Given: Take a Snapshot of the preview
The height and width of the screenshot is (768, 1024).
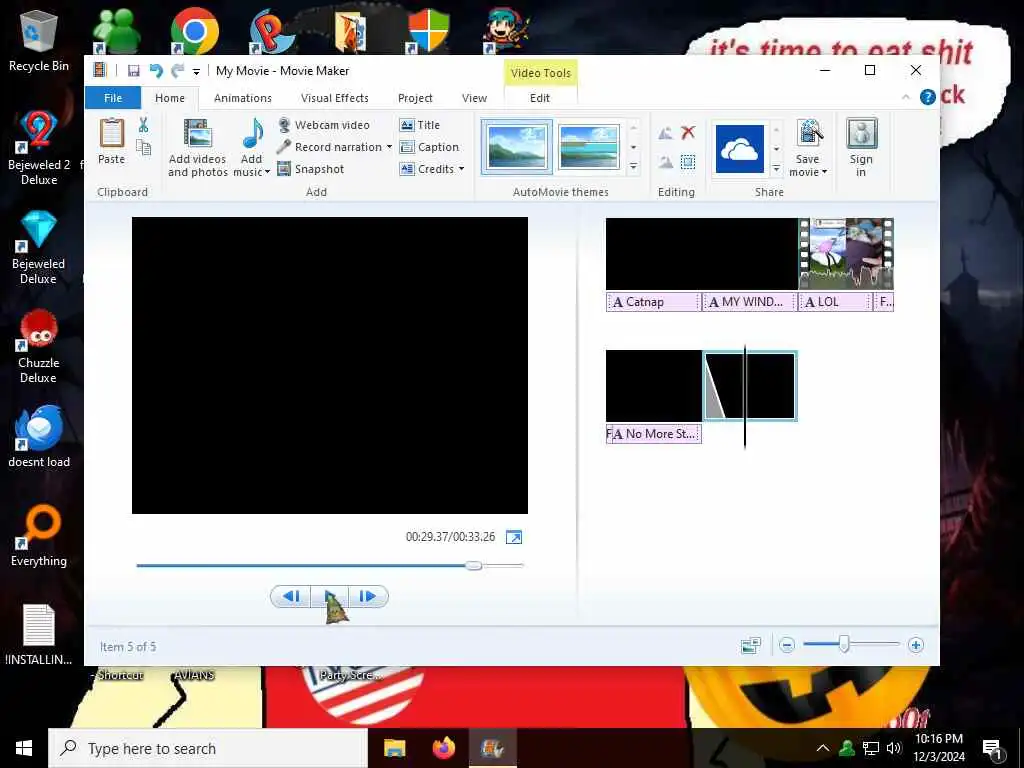Looking at the screenshot, I should click(x=311, y=169).
